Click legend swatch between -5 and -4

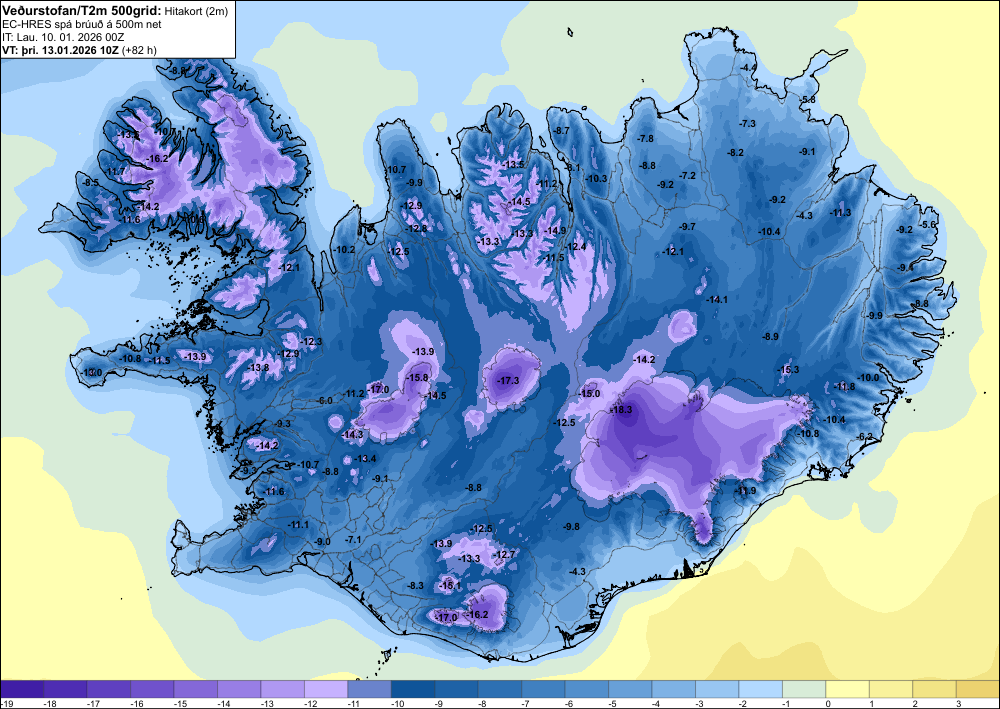630,689
